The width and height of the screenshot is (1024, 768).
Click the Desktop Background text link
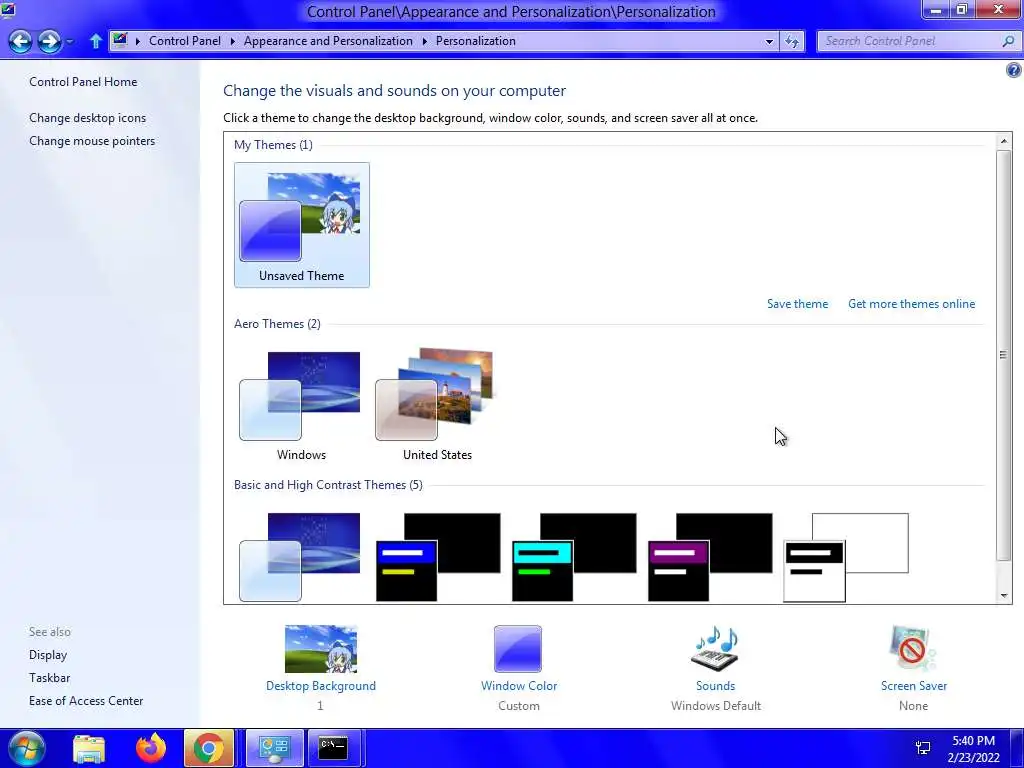(x=321, y=686)
